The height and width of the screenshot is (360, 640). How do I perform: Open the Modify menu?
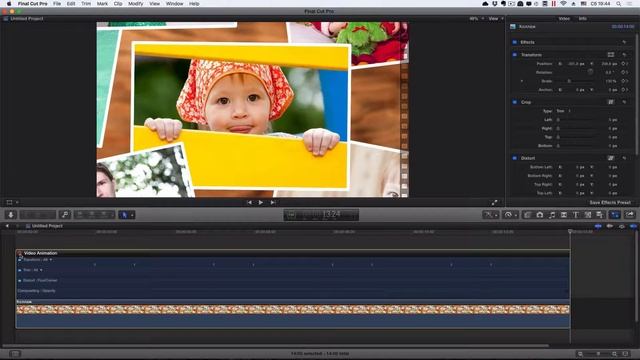[x=136, y=4]
